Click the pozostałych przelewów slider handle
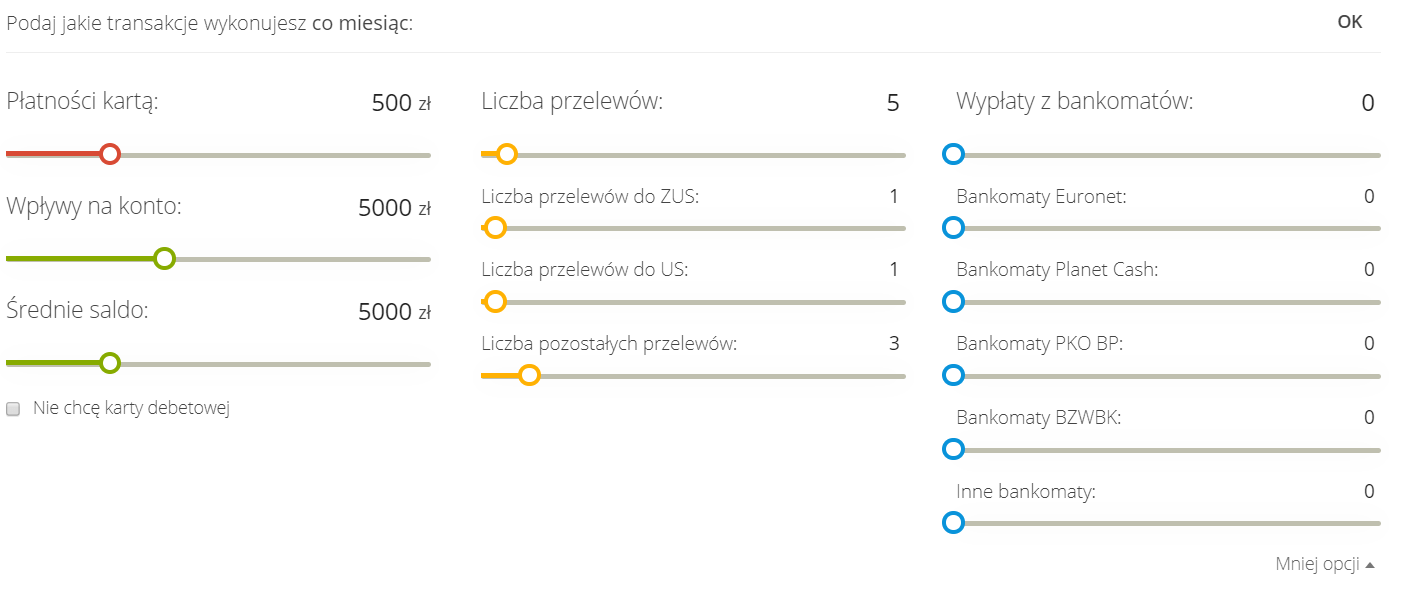 click(x=530, y=375)
